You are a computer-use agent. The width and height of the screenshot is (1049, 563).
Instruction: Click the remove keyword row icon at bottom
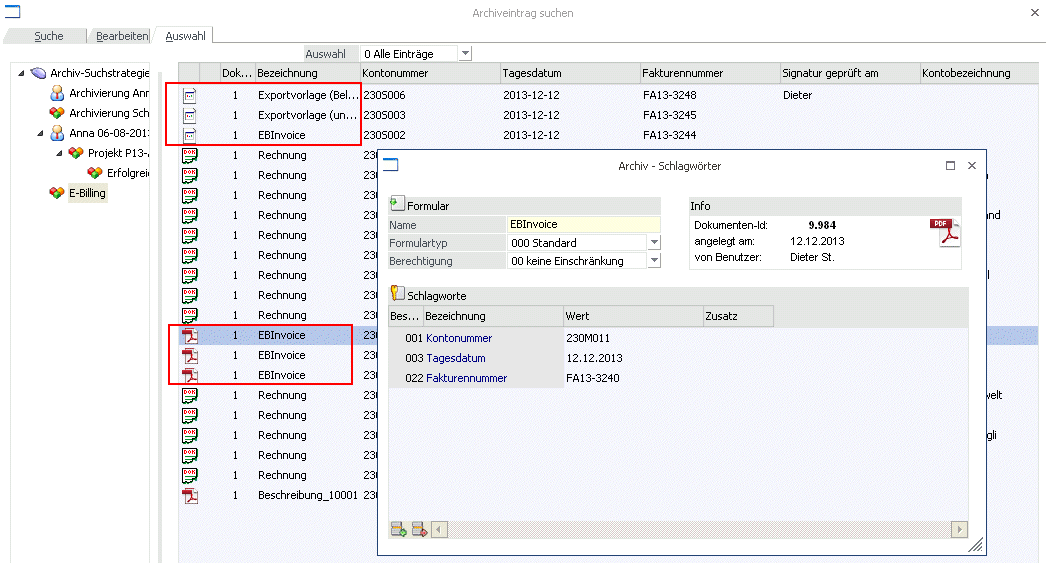tap(419, 530)
